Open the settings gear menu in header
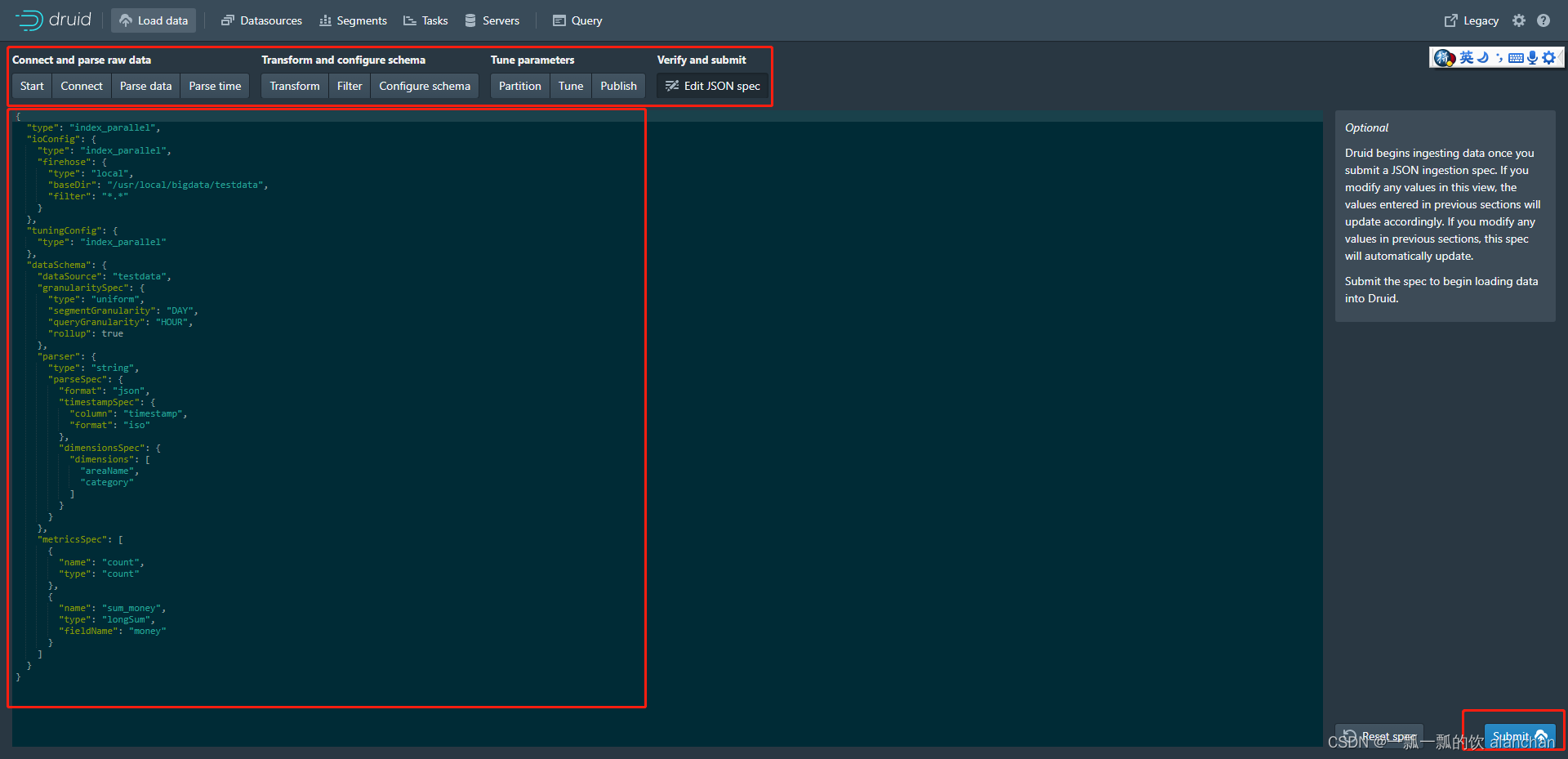 pos(1519,20)
